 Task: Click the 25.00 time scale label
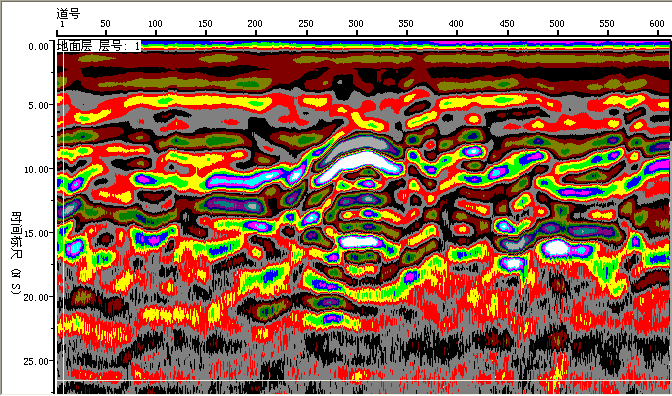tap(36, 361)
